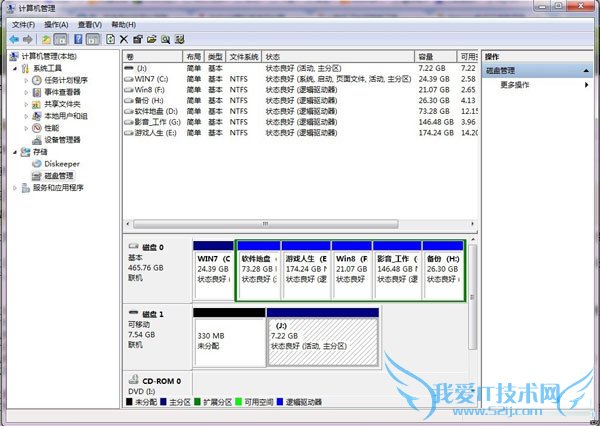This screenshot has width=600, height=426.
Task: Click the 本地用户和组 icon in tree
Action: click(x=37, y=116)
